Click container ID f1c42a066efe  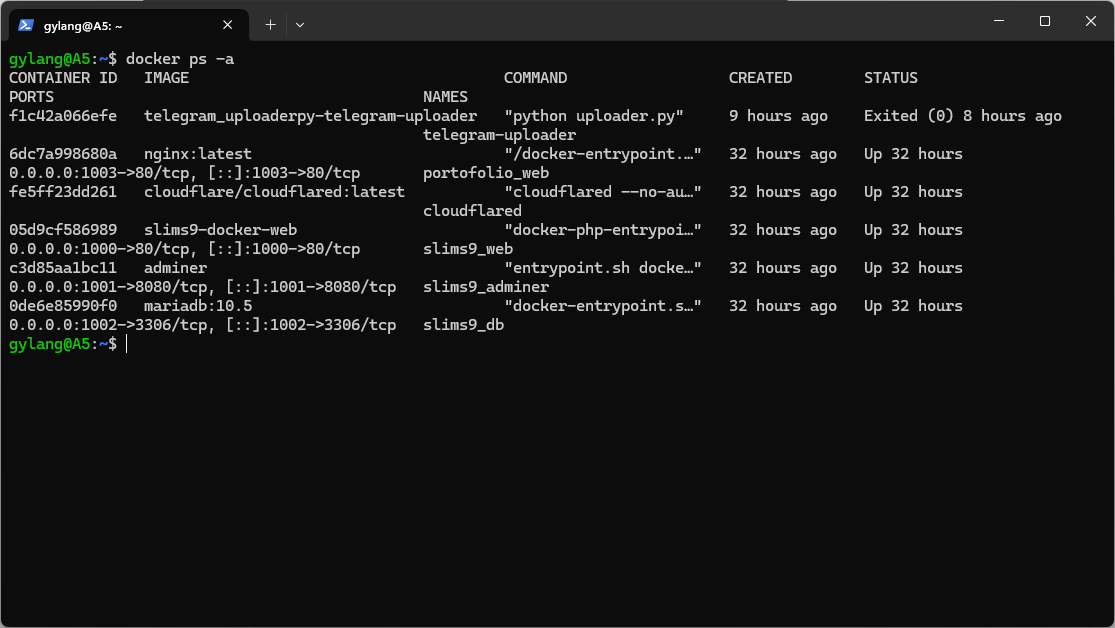click(x=62, y=116)
